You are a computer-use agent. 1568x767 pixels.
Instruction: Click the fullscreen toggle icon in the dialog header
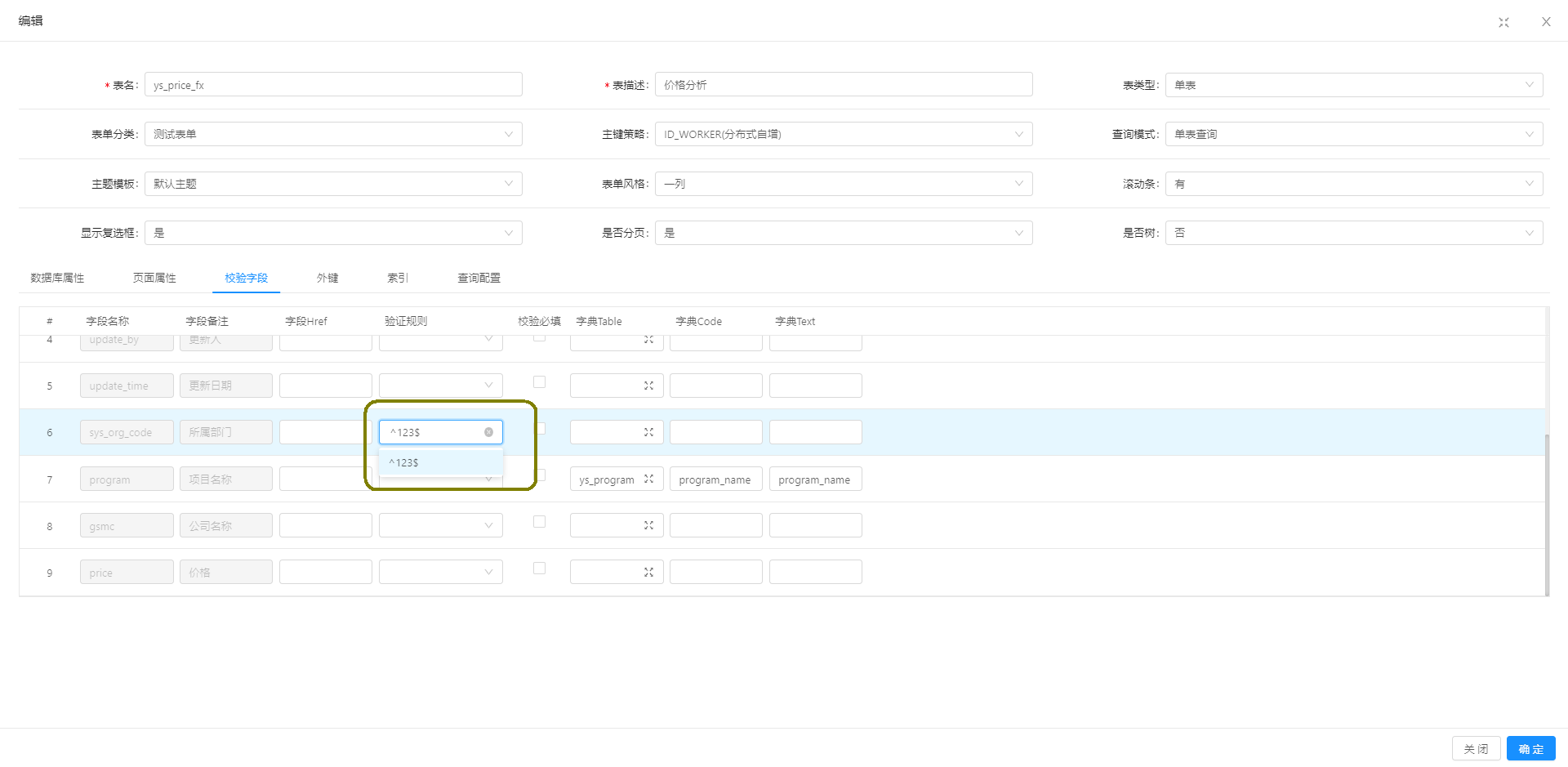[1503, 22]
